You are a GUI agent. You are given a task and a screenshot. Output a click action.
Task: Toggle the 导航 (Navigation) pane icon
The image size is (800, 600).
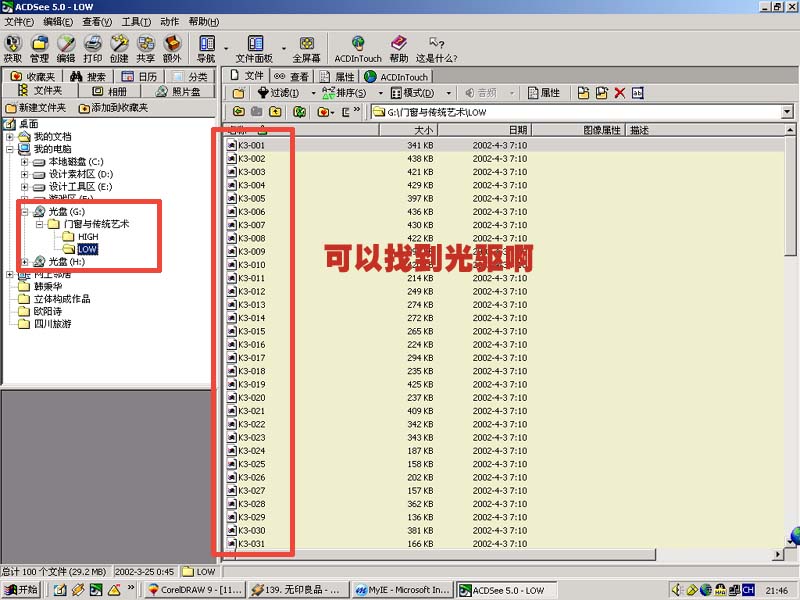coord(206,48)
